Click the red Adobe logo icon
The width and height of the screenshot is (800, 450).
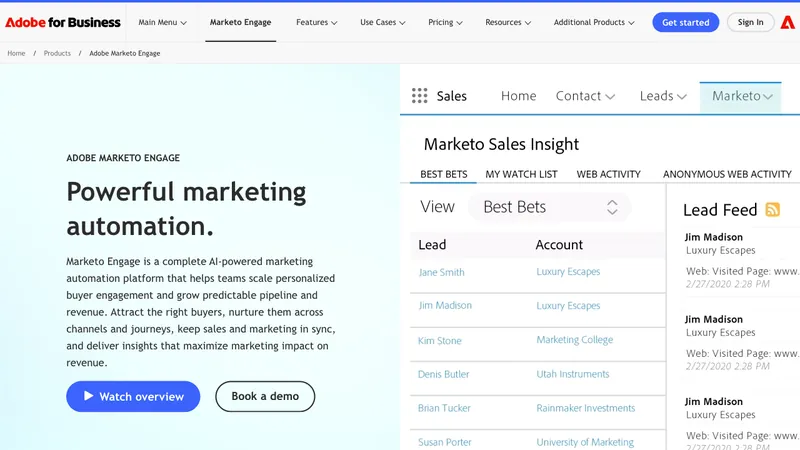tap(787, 22)
